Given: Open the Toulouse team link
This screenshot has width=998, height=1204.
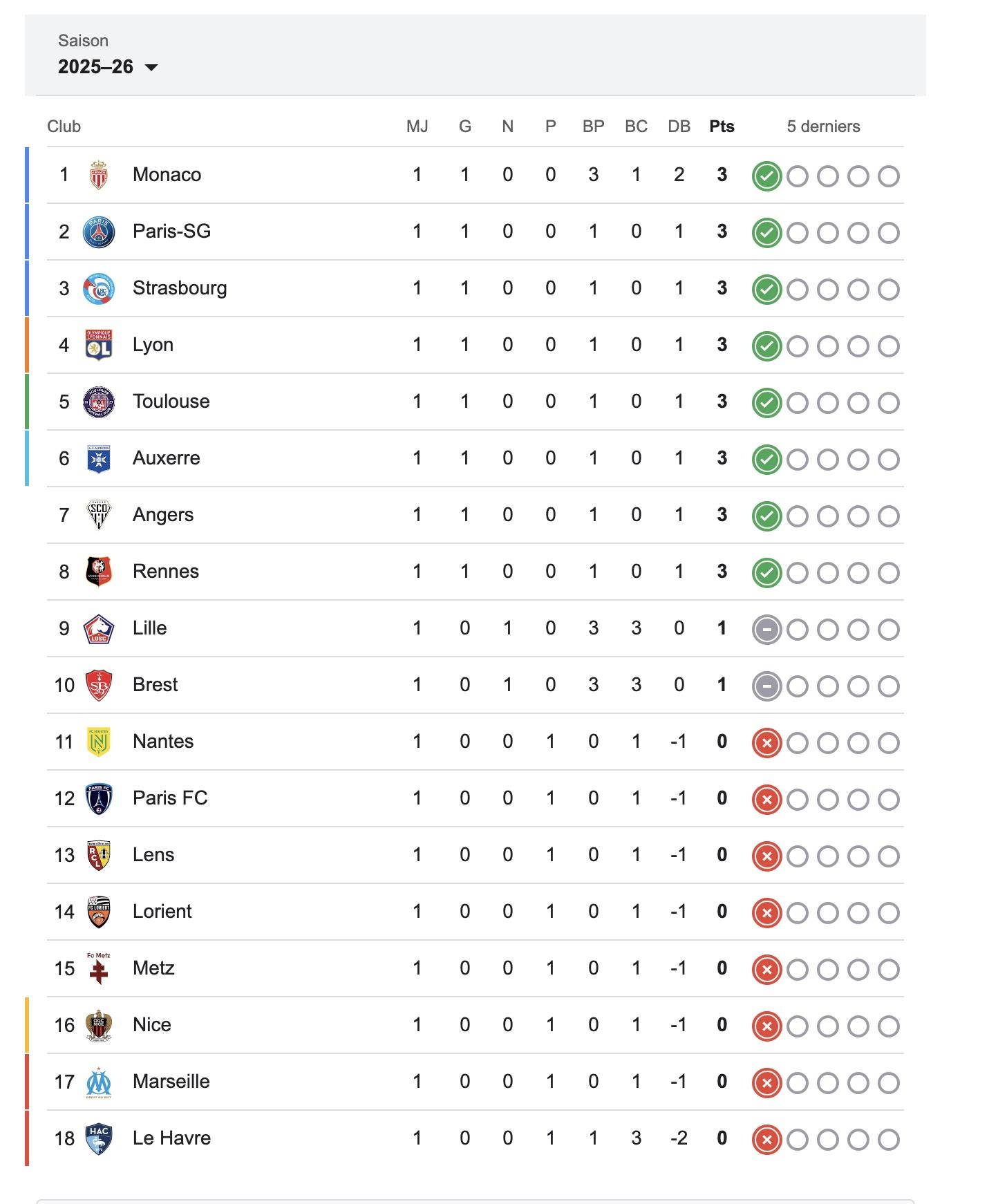Looking at the screenshot, I should (171, 402).
